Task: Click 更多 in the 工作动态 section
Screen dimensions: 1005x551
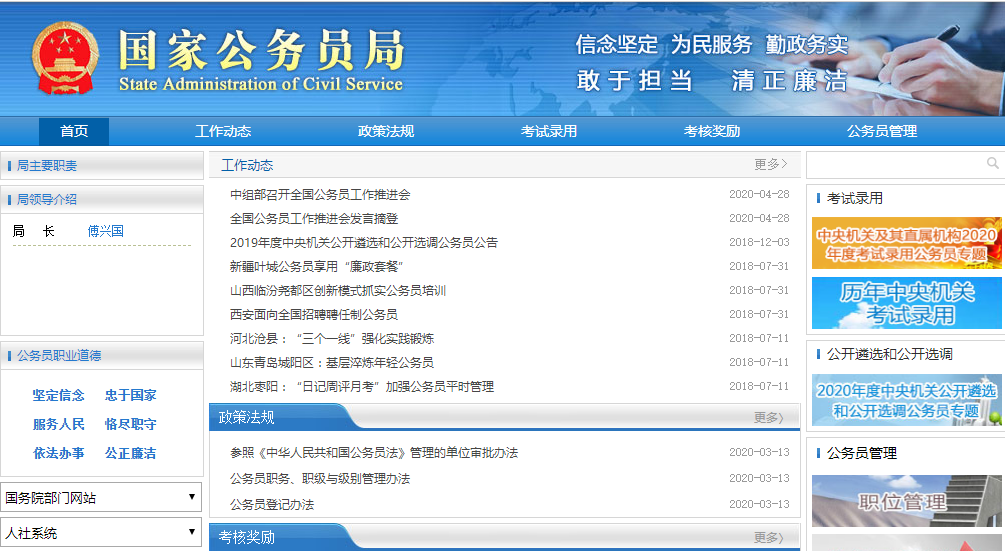Action: click(770, 165)
